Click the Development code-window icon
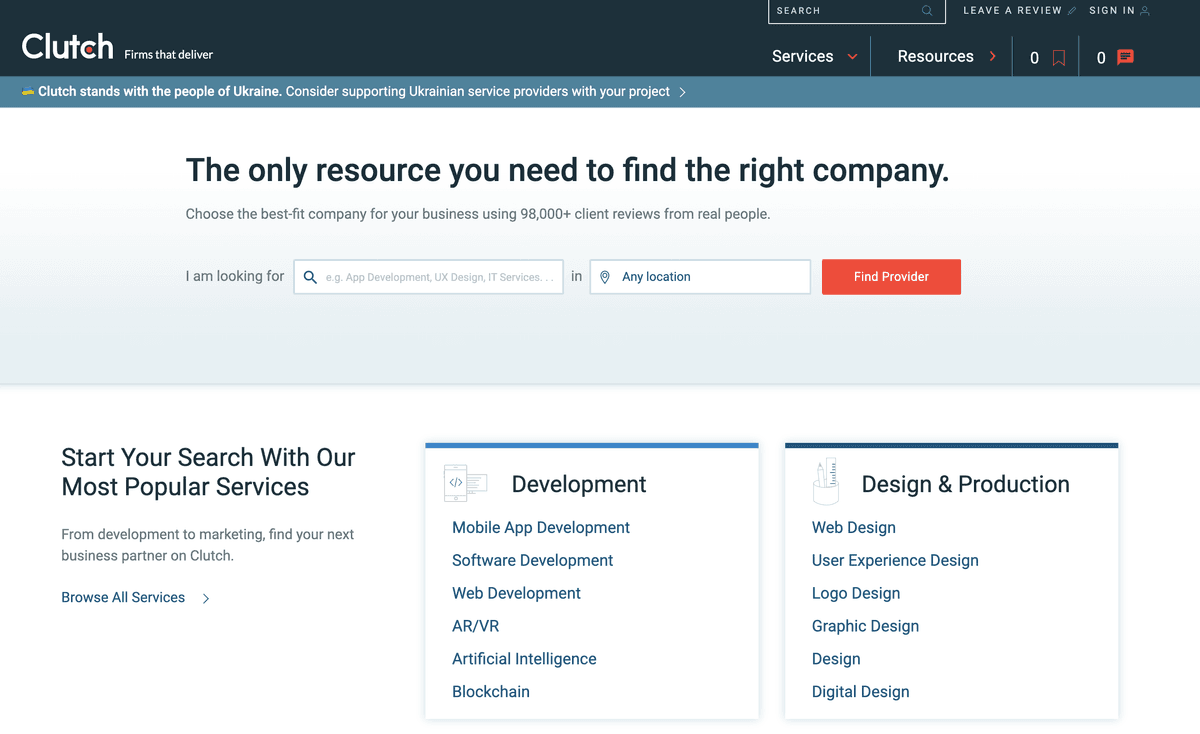Screen dimensions: 1200x734 click(x=466, y=483)
